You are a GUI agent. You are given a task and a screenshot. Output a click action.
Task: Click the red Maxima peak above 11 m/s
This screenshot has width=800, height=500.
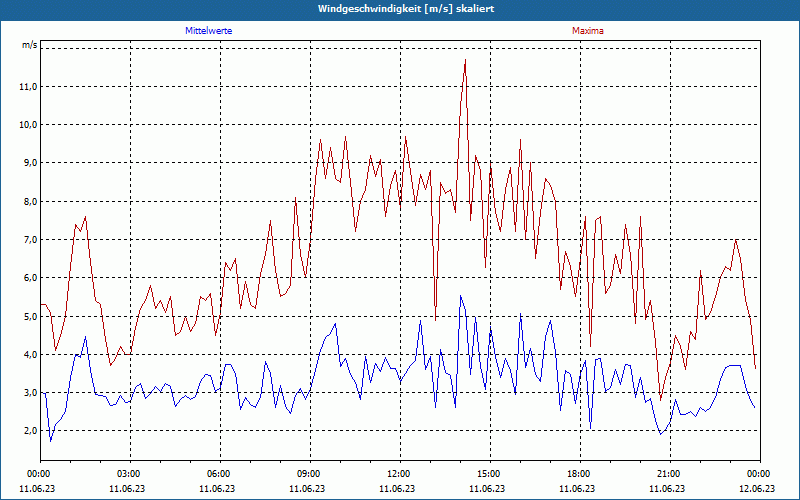465,61
